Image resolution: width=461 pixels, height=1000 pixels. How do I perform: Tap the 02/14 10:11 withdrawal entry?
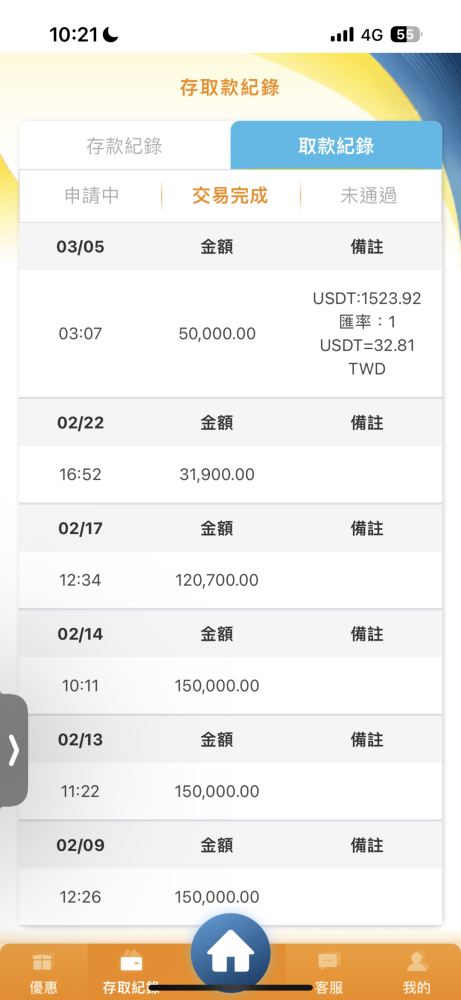pos(230,686)
